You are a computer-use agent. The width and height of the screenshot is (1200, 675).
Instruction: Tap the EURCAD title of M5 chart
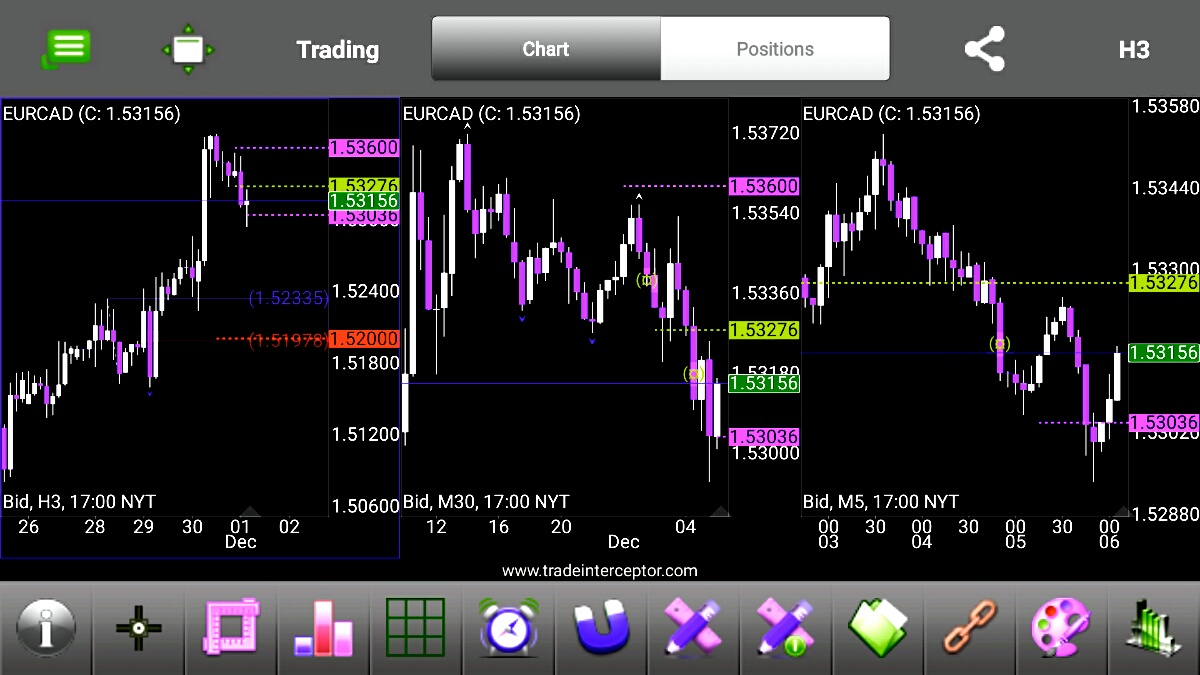click(892, 114)
